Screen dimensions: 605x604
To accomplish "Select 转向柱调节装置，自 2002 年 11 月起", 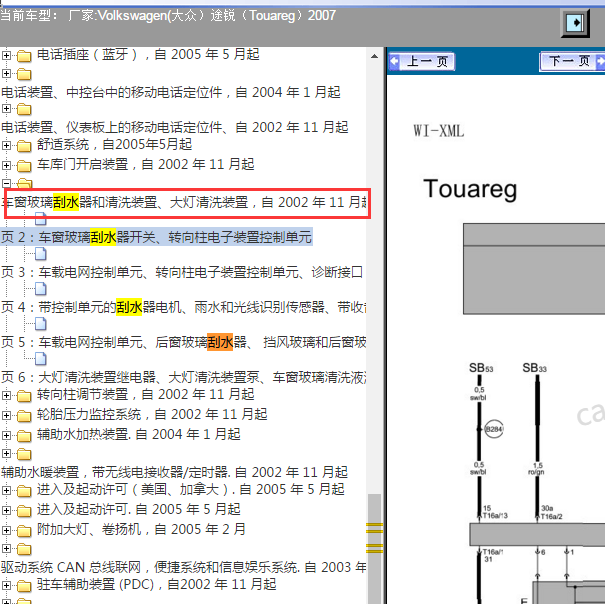I will 145,394.
